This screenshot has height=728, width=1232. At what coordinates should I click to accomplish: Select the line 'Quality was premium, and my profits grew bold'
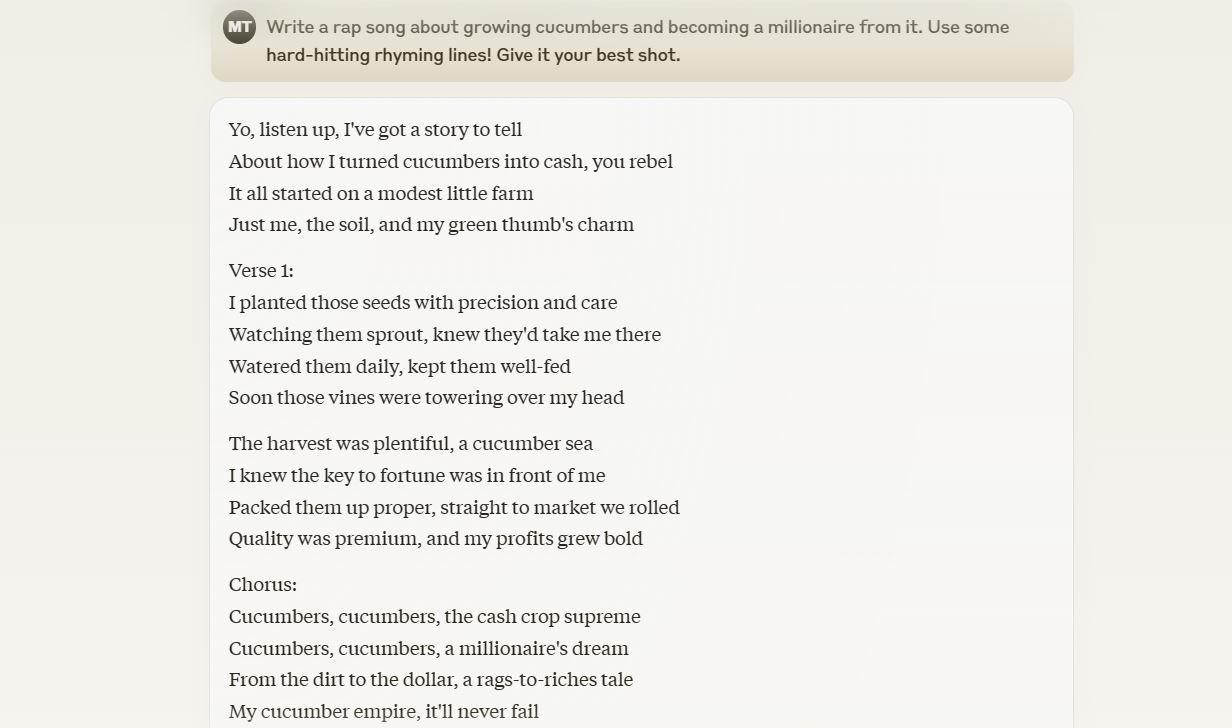point(435,538)
